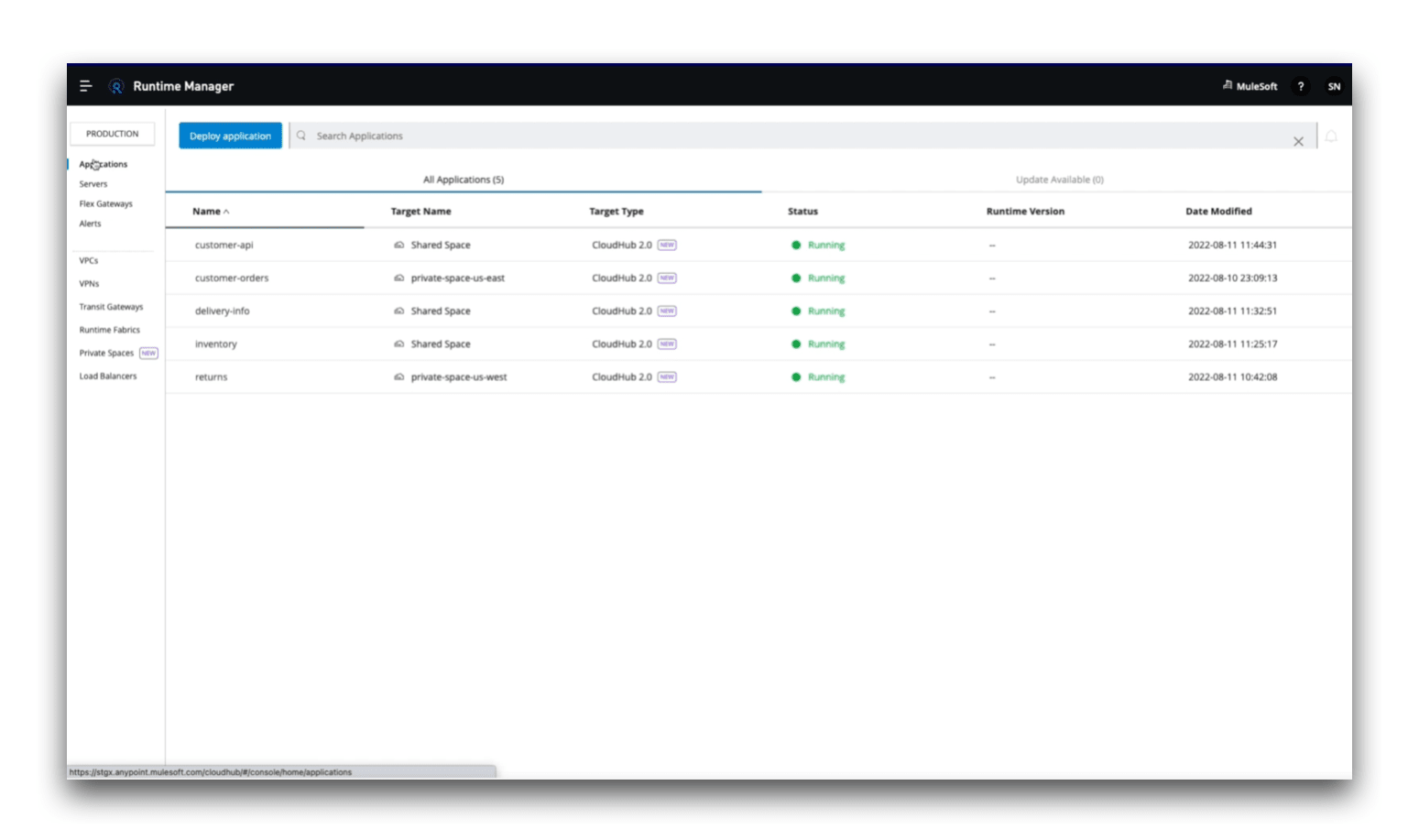Screen dimensions: 1419x840
Task: Open the help question mark icon
Action: [1300, 86]
